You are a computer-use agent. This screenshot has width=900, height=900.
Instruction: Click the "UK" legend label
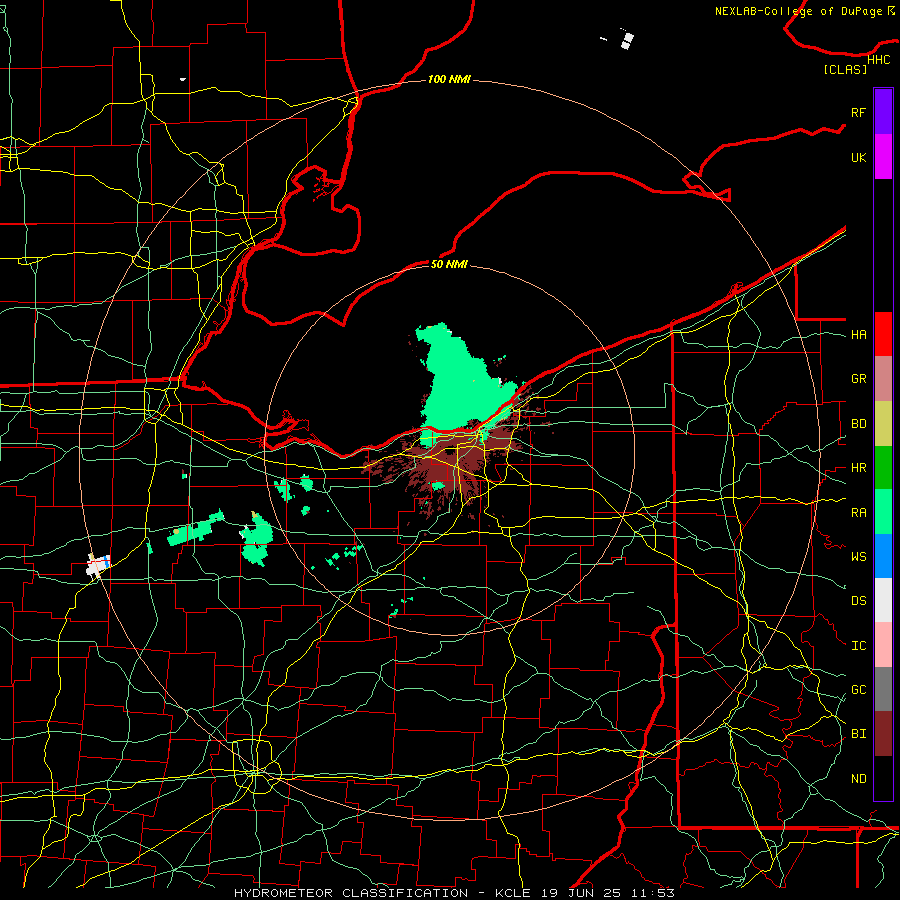pos(858,157)
